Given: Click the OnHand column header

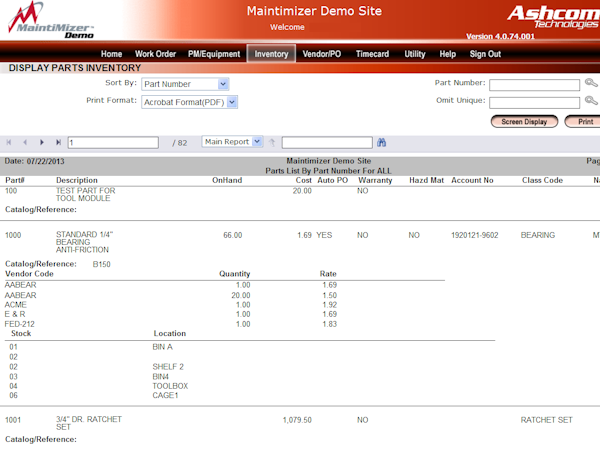Looking at the screenshot, I should 227,180.
